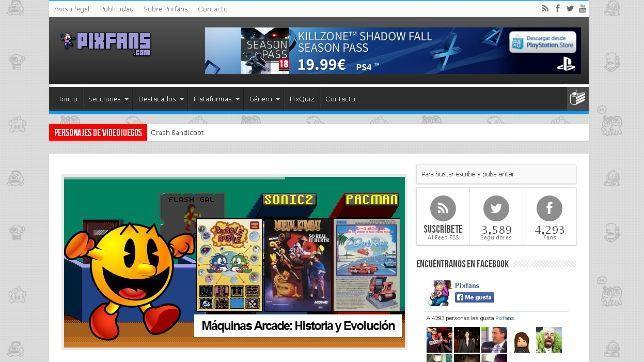644x362 pixels.
Task: Click the random post icon in navigation bar
Action: pyautogui.click(x=577, y=99)
